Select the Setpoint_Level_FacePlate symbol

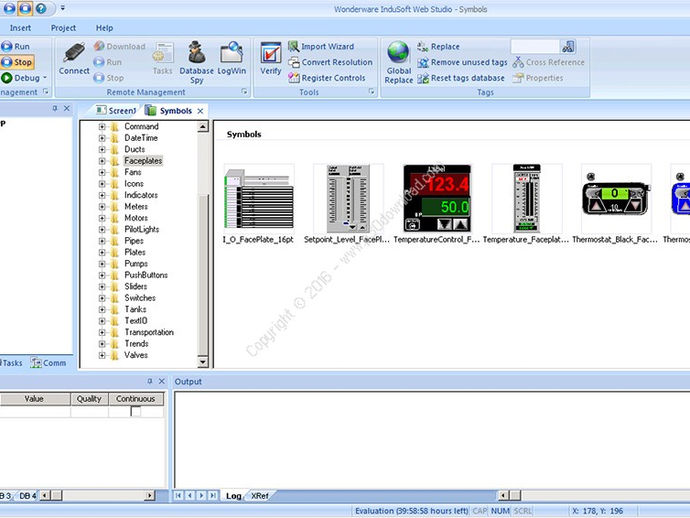pos(347,204)
